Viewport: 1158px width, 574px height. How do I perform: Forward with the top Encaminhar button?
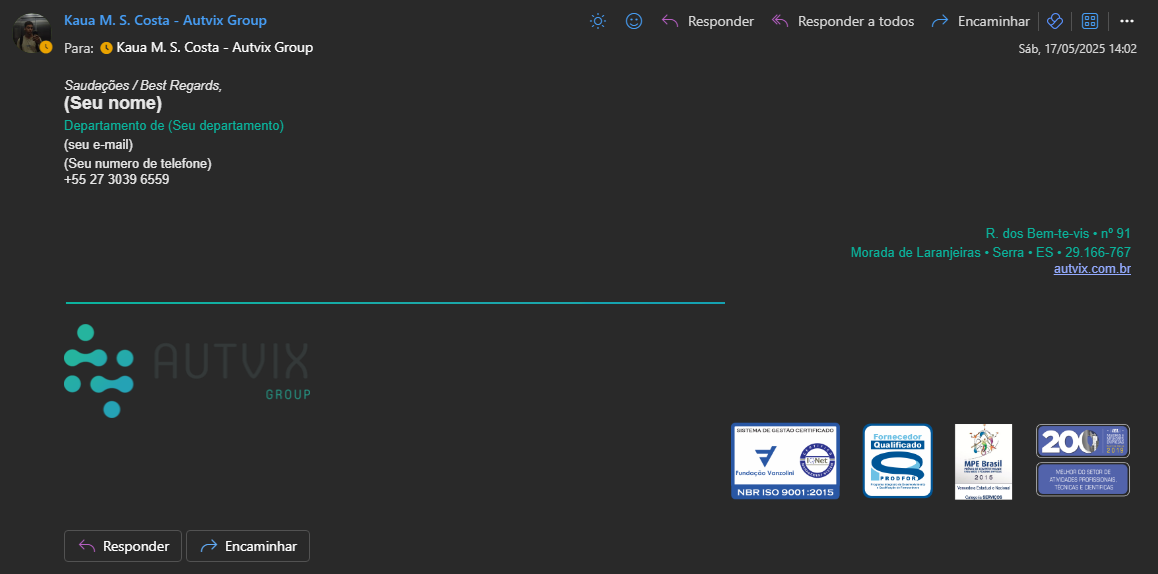coord(980,21)
